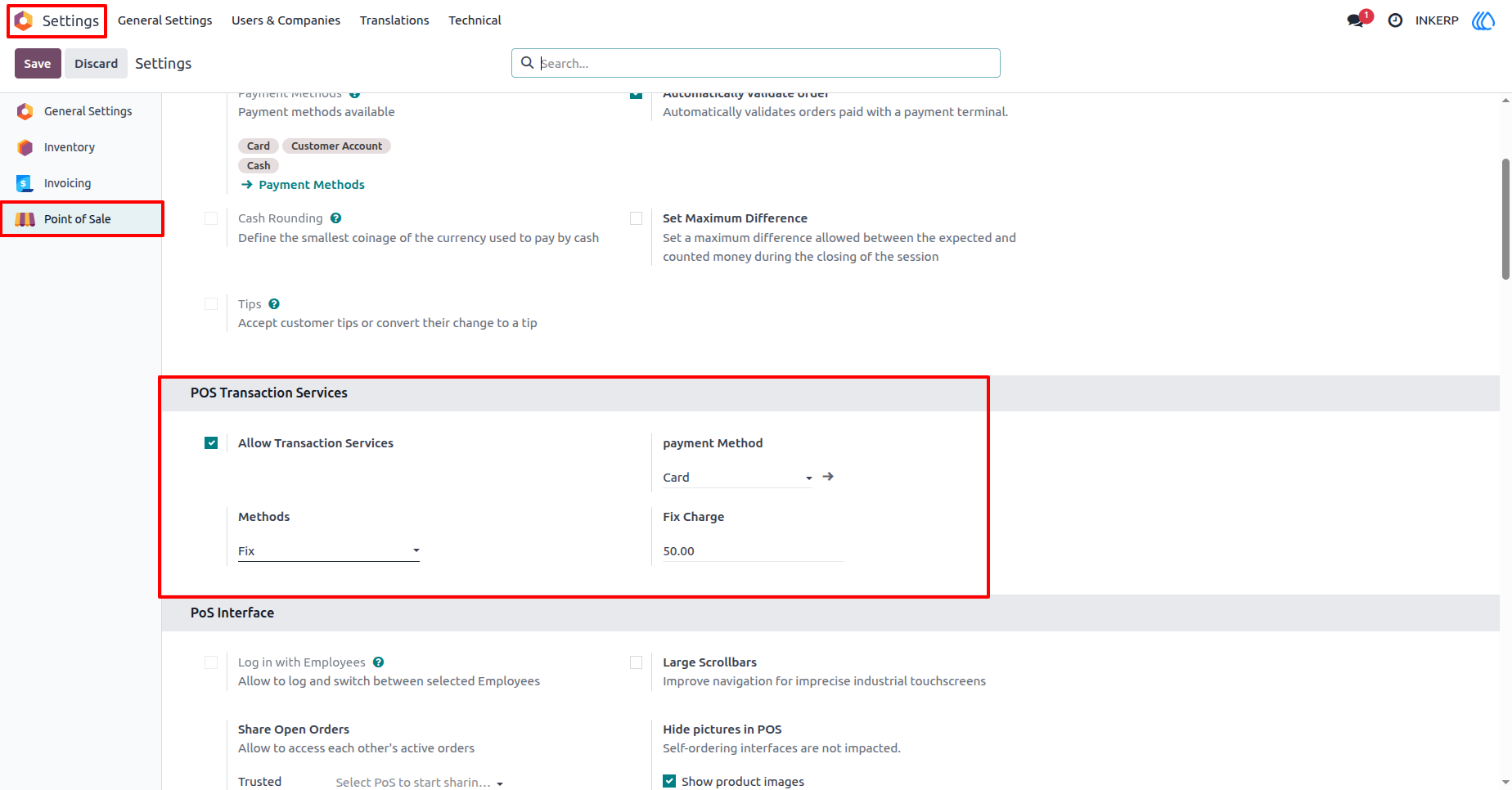Screen dimensions: 1512x790
Task: Click the user avatar icon in the top bar
Action: (1483, 20)
